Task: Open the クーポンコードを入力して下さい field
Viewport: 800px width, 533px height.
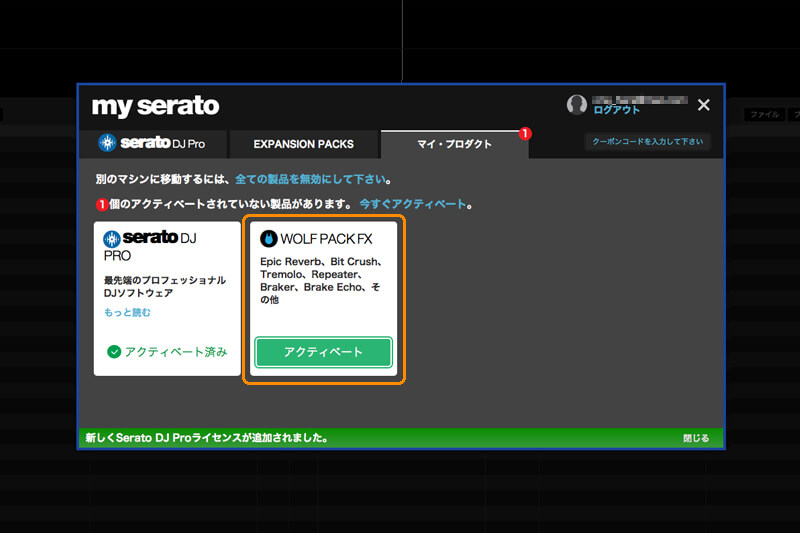Action: pyautogui.click(x=647, y=141)
